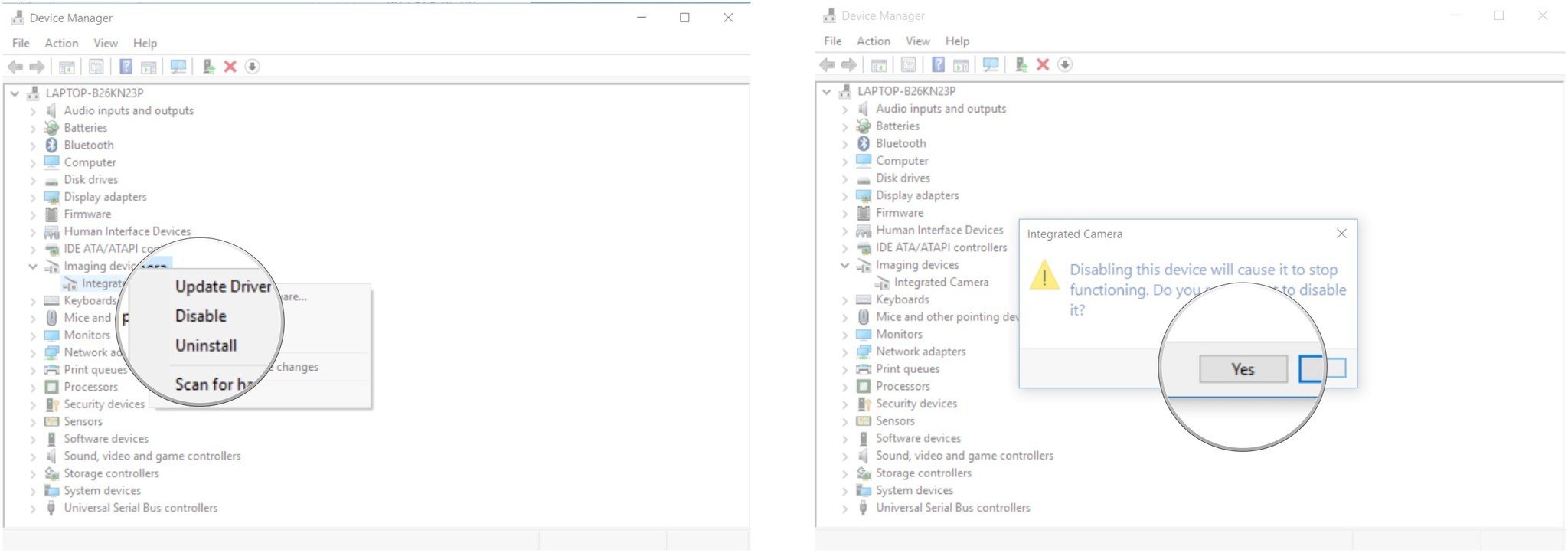Click Batteries icon in right window tree

pos(864,126)
